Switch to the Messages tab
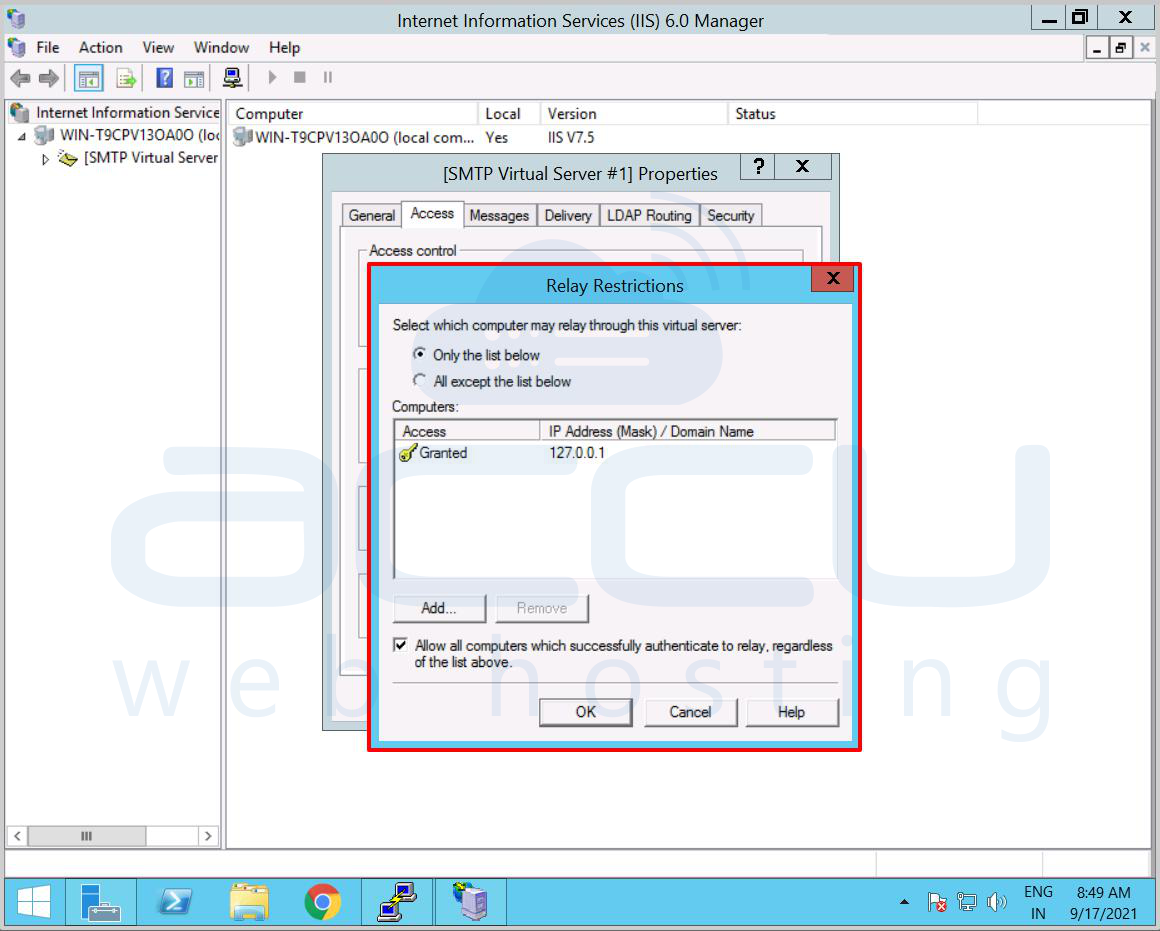Viewport: 1160px width, 931px height. point(499,215)
